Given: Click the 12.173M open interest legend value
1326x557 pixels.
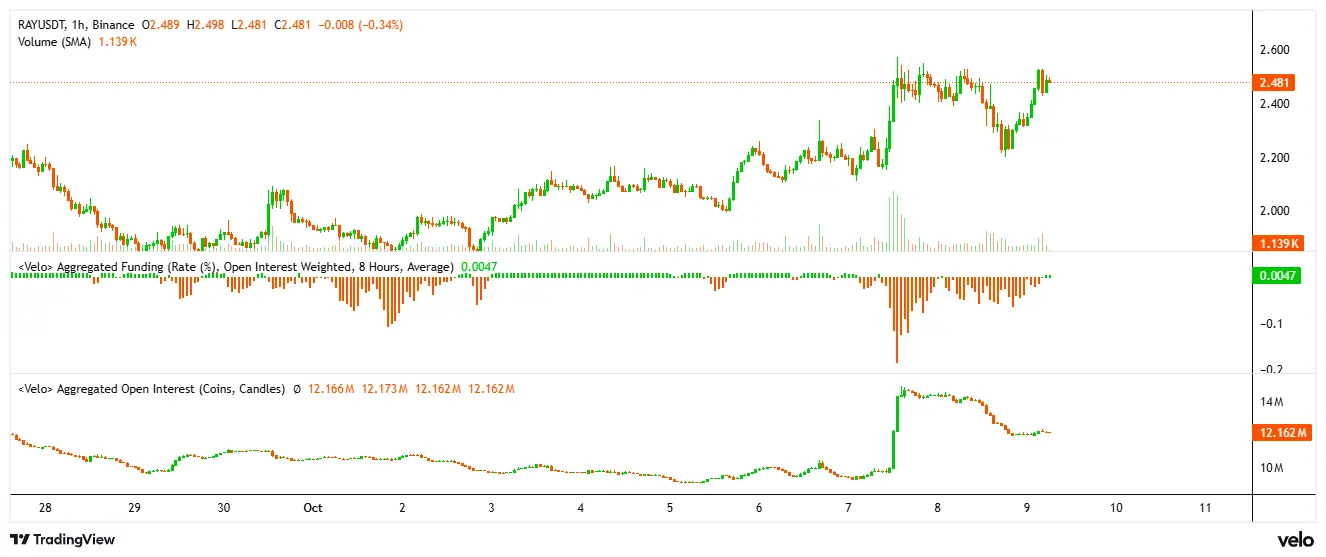Looking at the screenshot, I should pyautogui.click(x=384, y=388).
